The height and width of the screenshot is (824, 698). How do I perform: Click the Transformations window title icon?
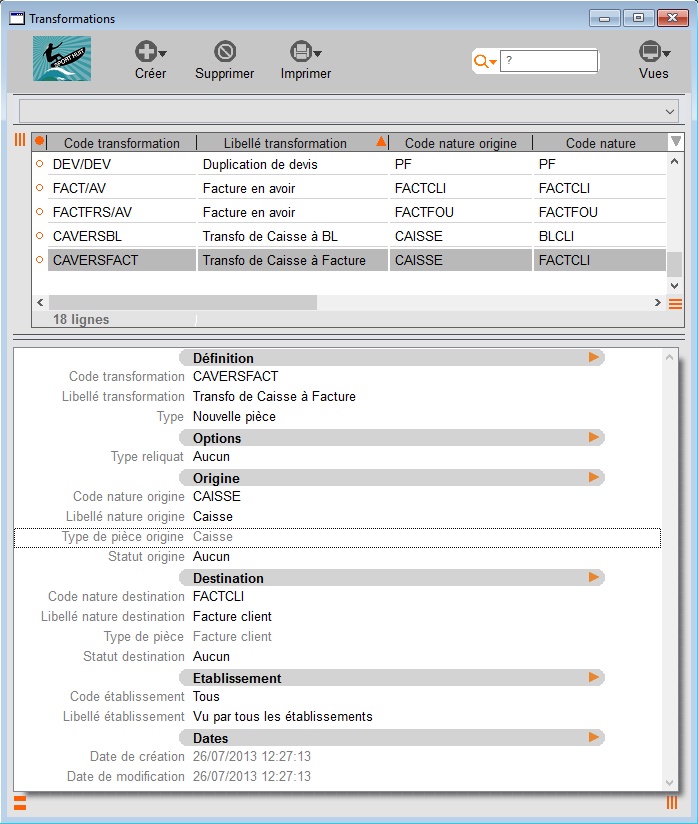tap(17, 18)
